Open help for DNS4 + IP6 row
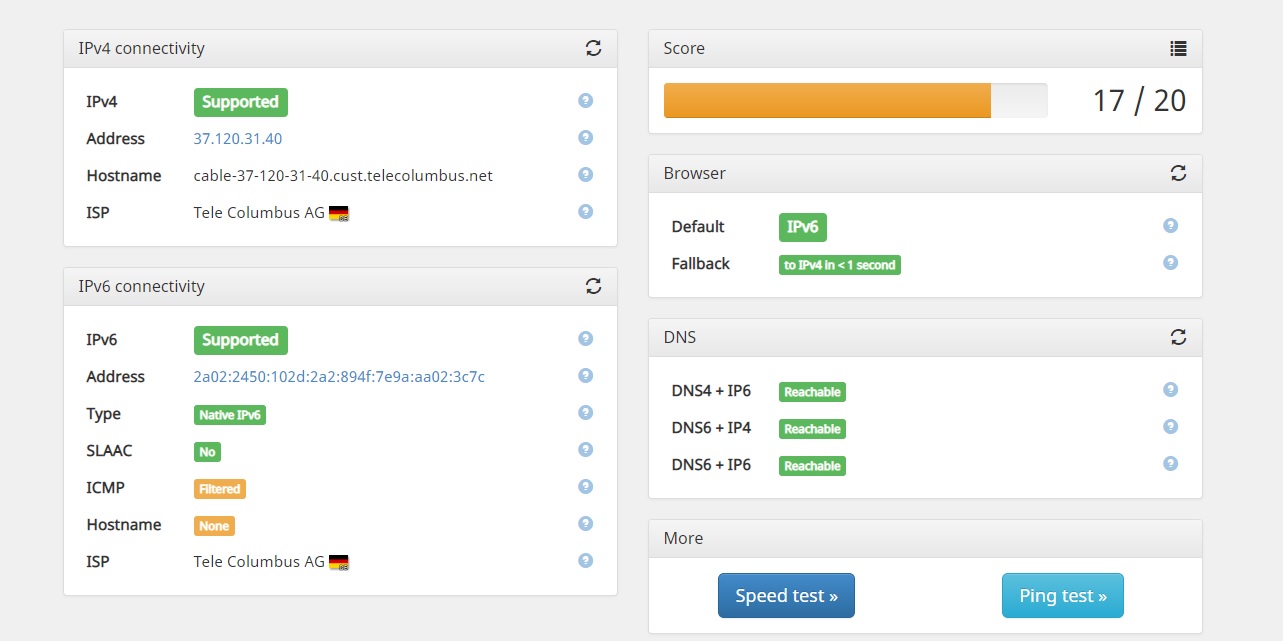Viewport: 1283px width, 641px height. 1171,390
